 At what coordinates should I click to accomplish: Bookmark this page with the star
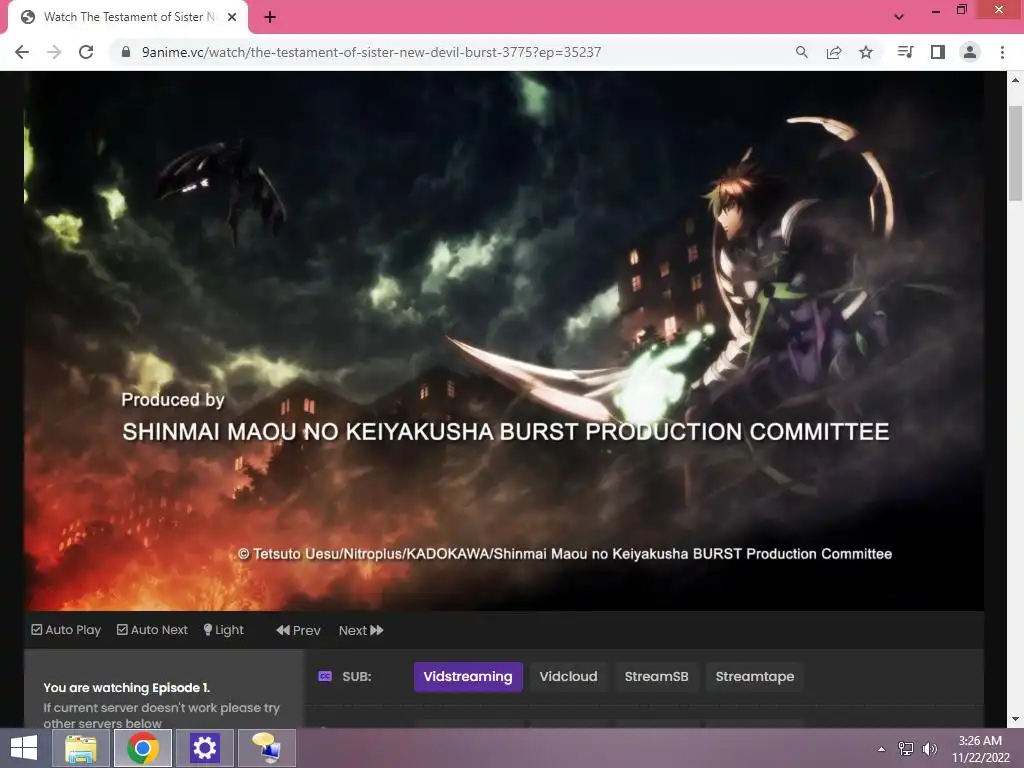[866, 52]
